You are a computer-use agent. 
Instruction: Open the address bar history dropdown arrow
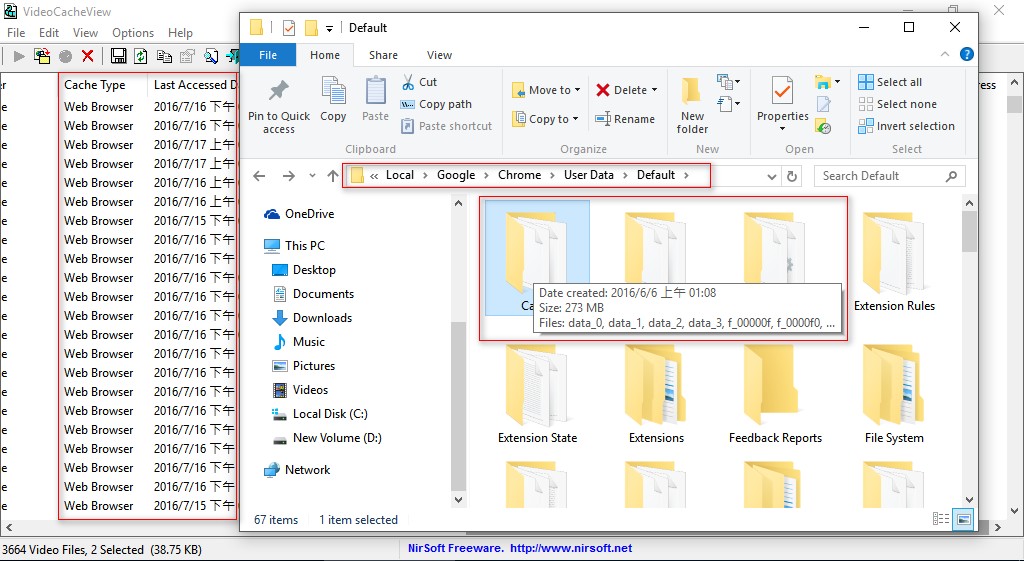(x=771, y=176)
